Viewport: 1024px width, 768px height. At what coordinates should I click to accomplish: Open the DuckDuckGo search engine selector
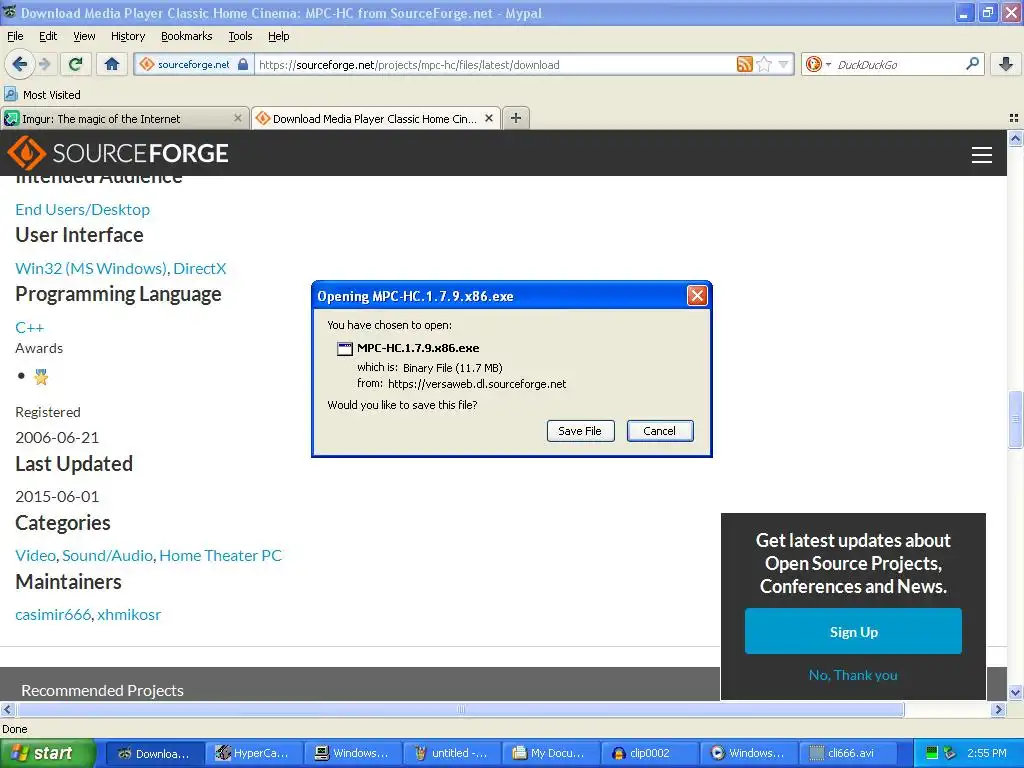pyautogui.click(x=818, y=64)
